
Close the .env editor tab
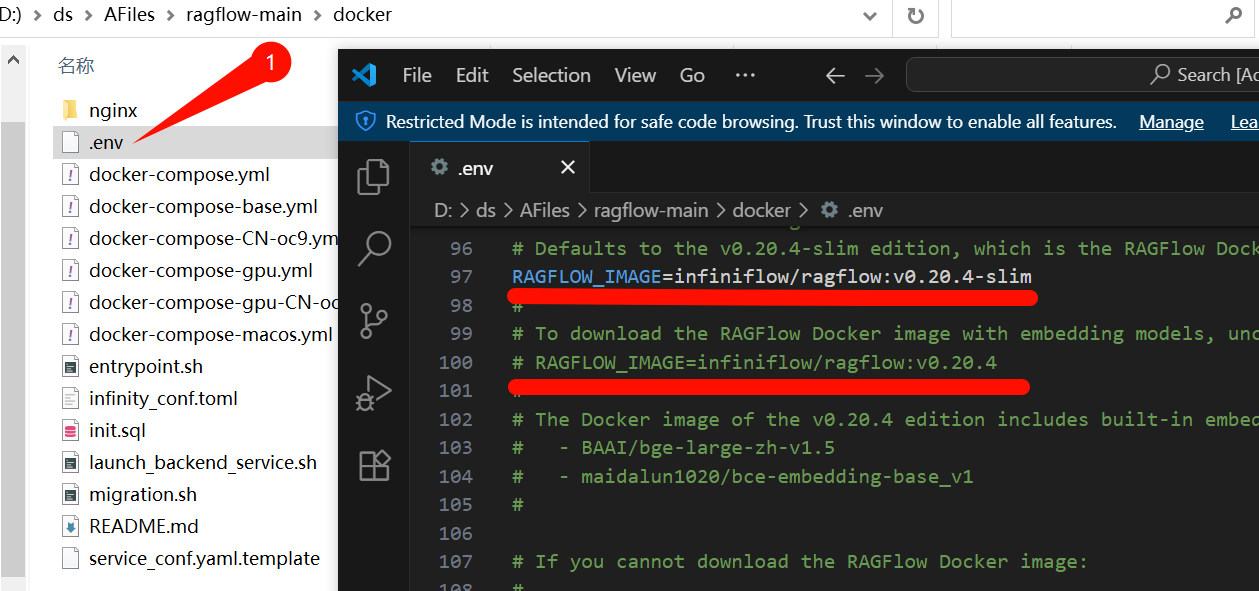568,167
